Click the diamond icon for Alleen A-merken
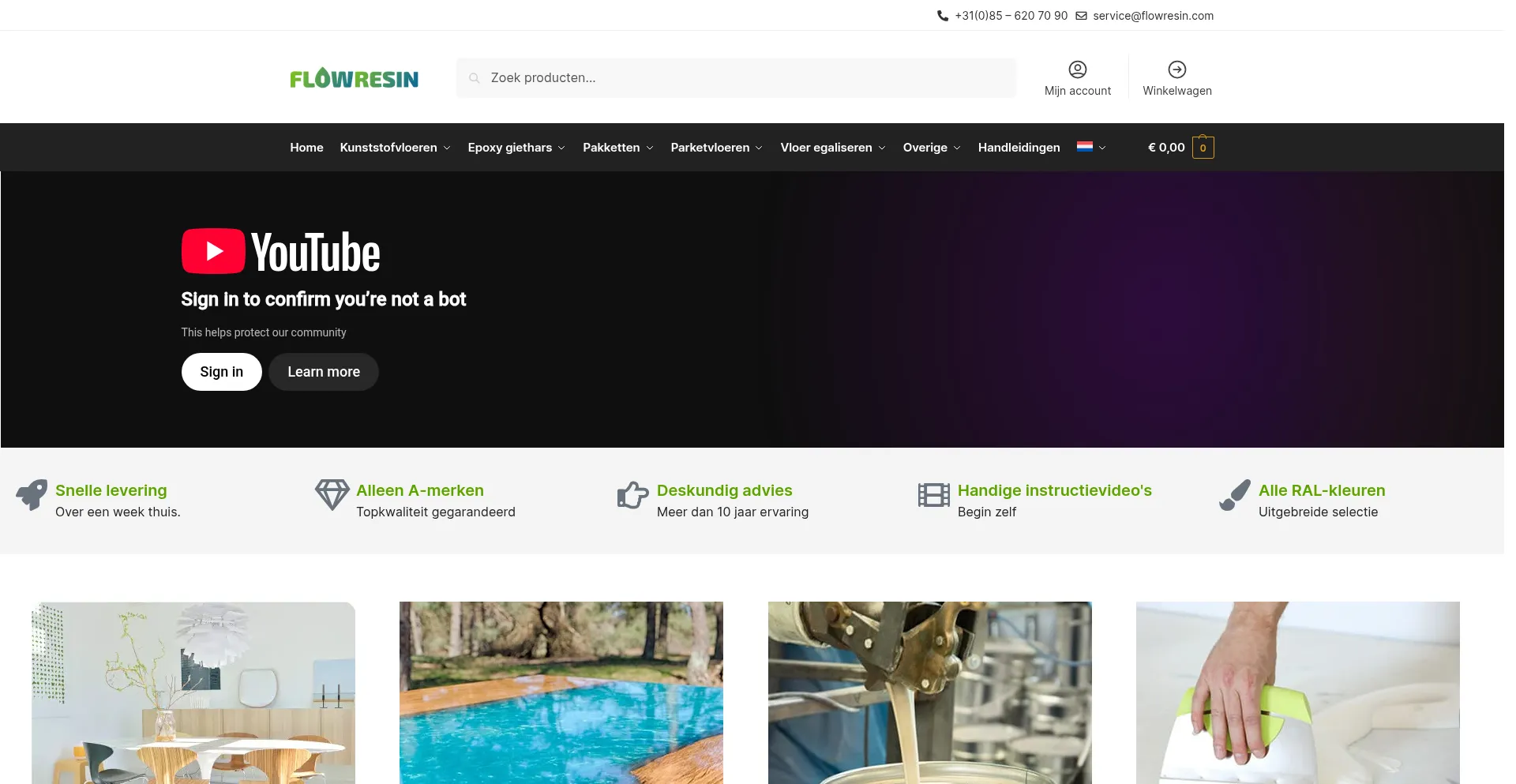The height and width of the screenshot is (784, 1516). [x=332, y=495]
